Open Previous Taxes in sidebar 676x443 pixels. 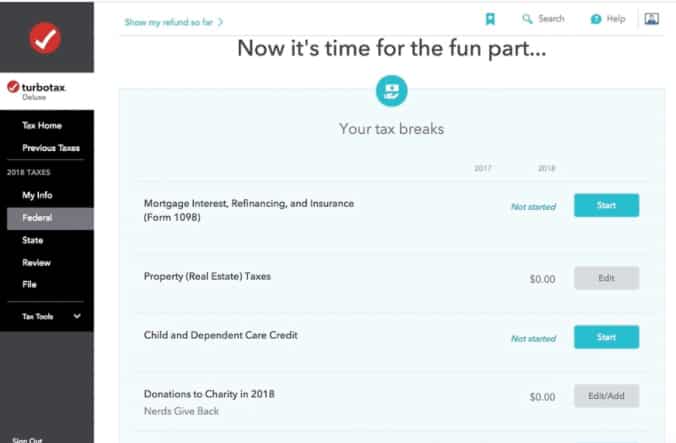51,148
